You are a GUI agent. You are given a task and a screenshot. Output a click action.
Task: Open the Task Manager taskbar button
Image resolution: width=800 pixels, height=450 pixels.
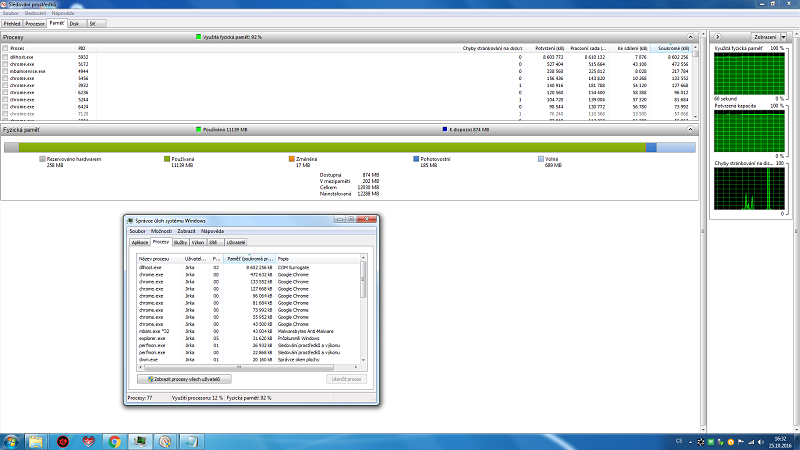click(140, 441)
